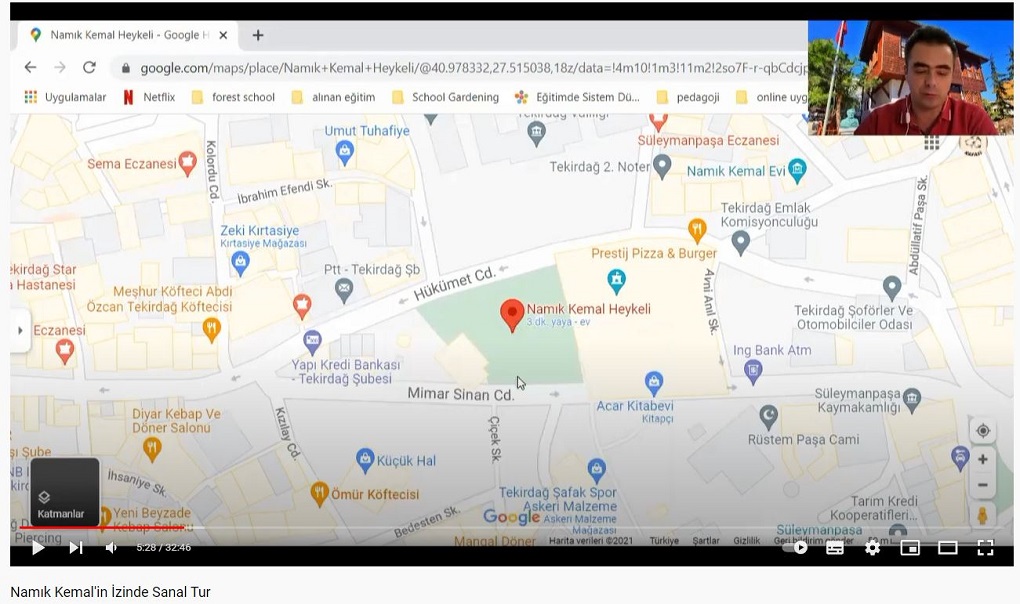Go forward in the browser
This screenshot has width=1020, height=604.
tap(60, 68)
